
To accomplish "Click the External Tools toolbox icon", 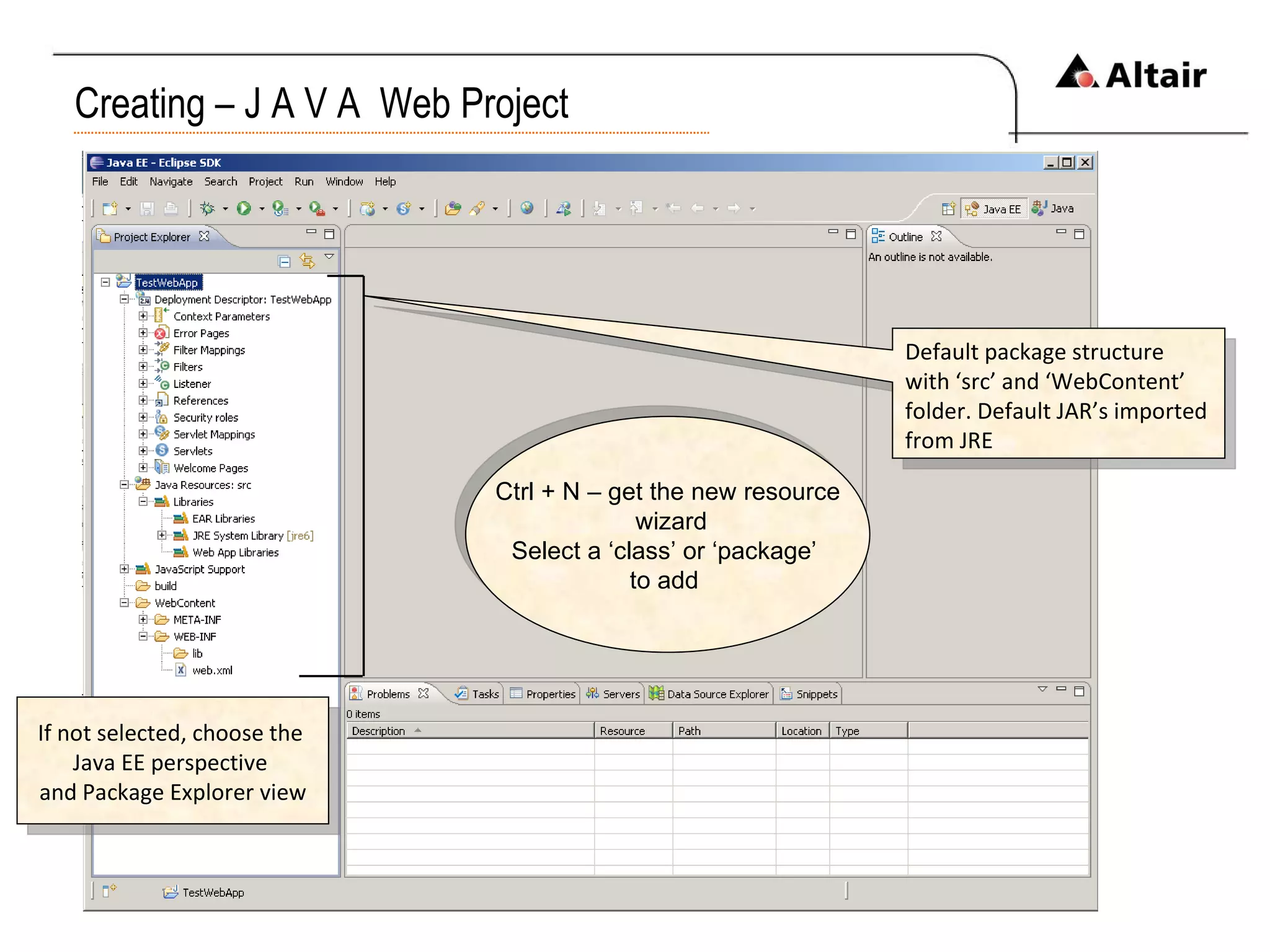I will [317, 209].
